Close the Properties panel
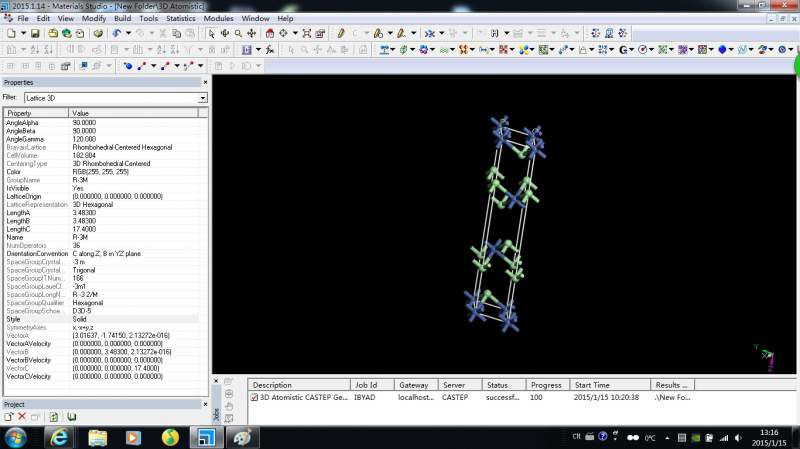Screen dimensions: 800x449 click(x=205, y=82)
